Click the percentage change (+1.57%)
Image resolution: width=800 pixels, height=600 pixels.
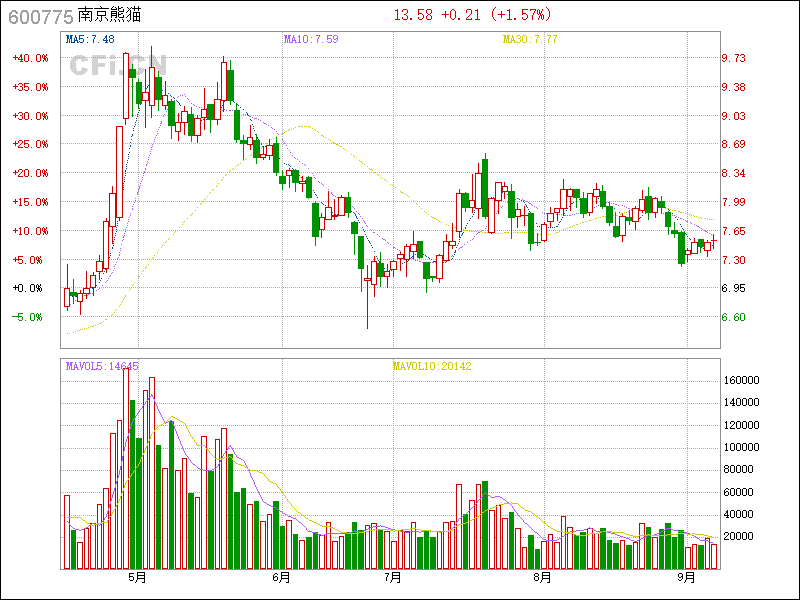point(519,15)
